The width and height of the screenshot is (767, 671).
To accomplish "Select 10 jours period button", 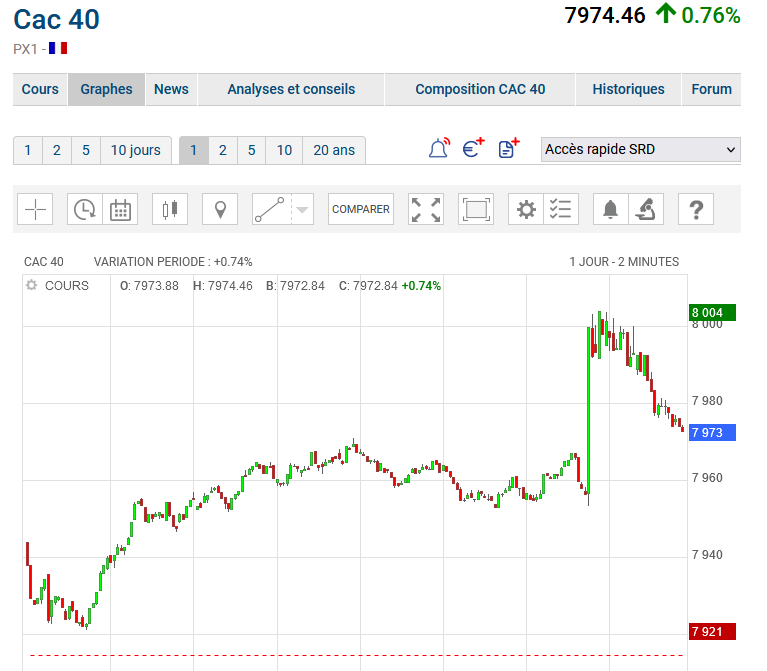I will coord(135,150).
